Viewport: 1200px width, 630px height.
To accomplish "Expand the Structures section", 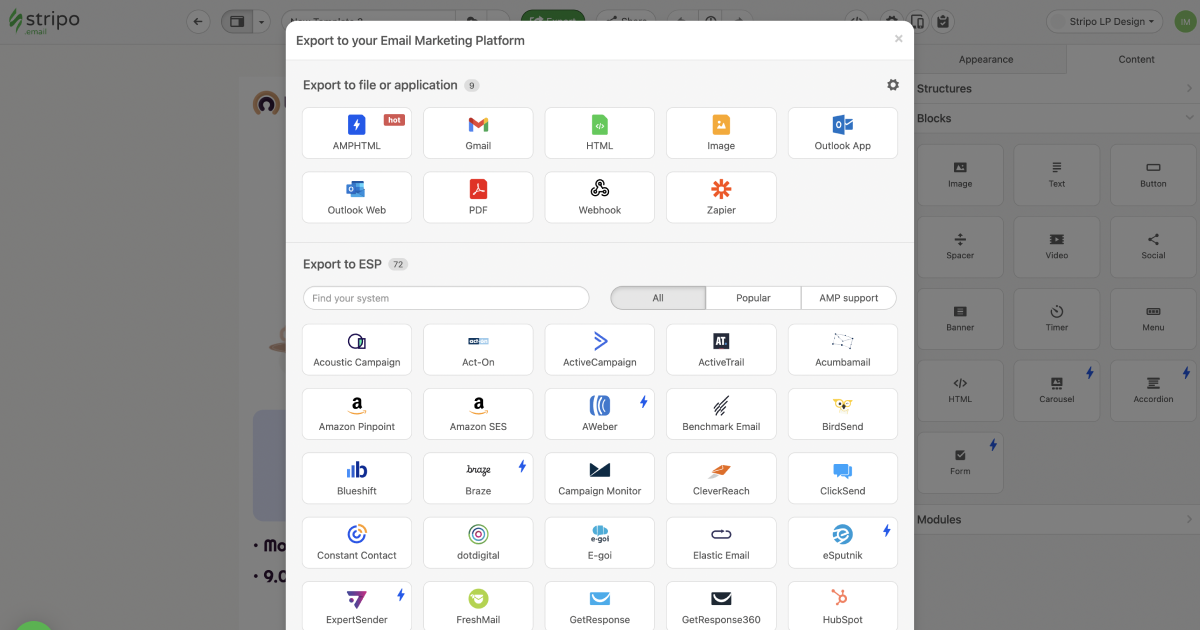I will click(1056, 88).
